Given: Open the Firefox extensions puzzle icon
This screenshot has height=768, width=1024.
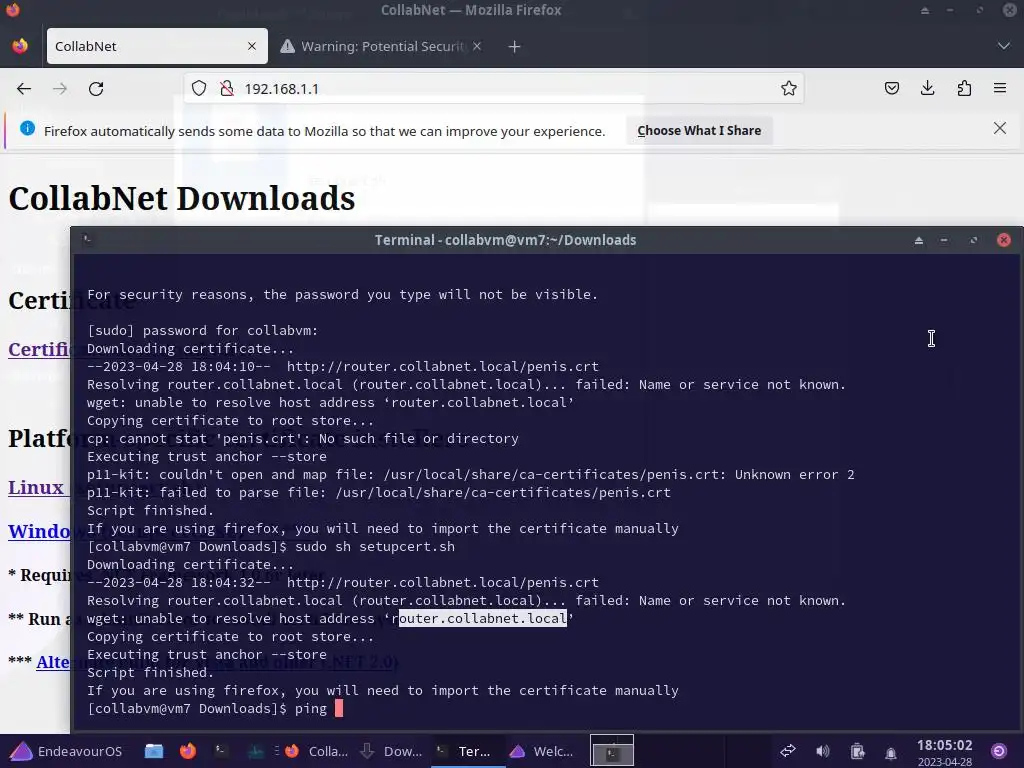Looking at the screenshot, I should click(964, 88).
